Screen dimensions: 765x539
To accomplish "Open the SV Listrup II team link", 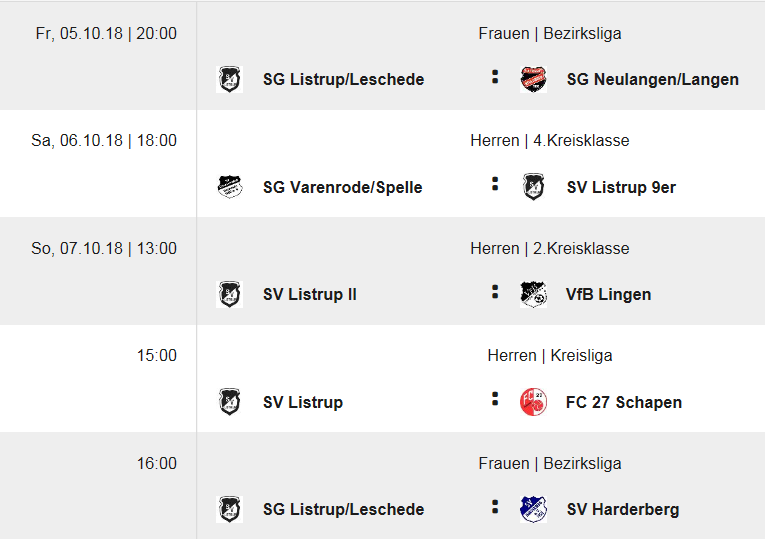I will click(x=309, y=294).
